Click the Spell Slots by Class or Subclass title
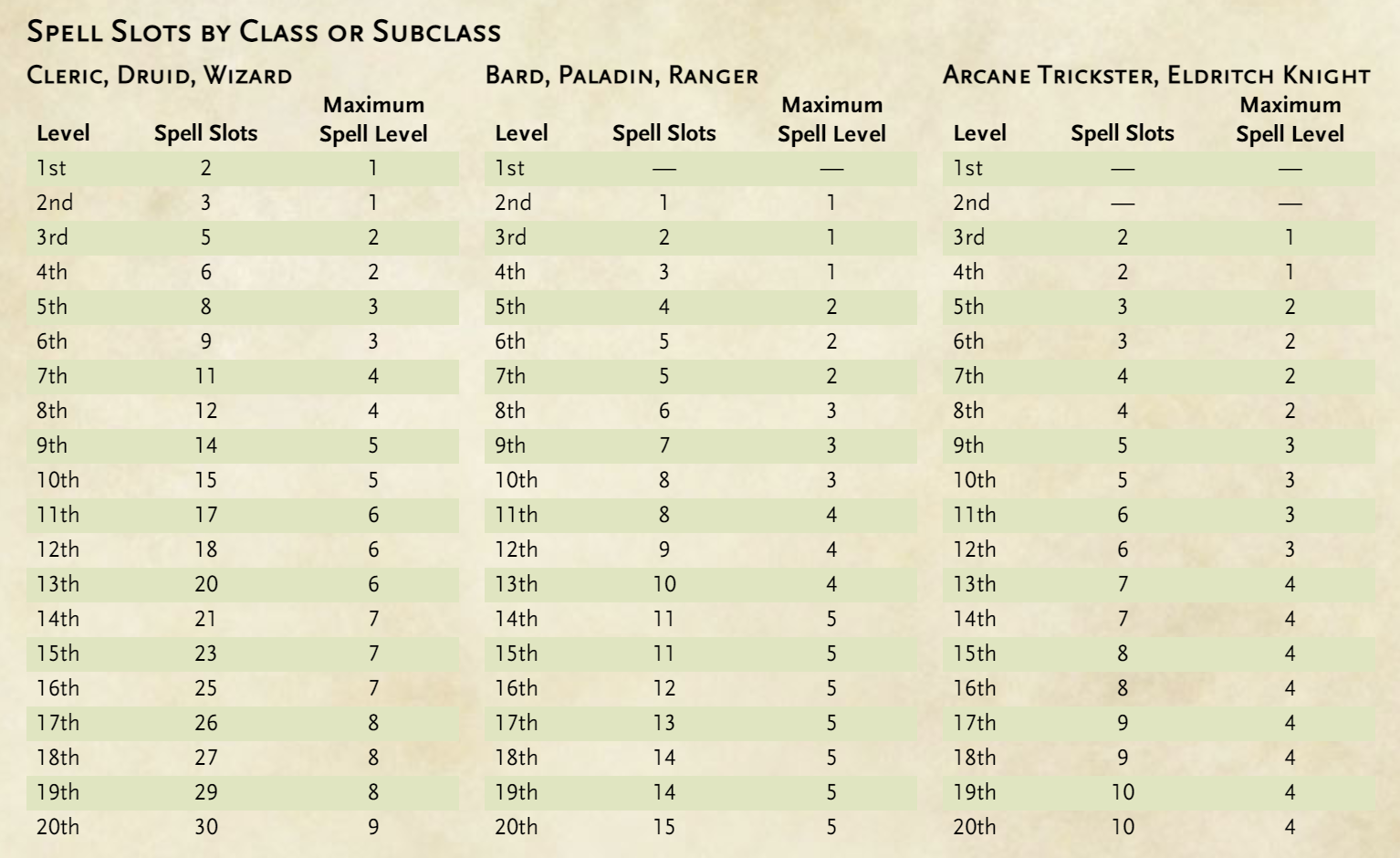This screenshot has height=858, width=1400. point(264,32)
